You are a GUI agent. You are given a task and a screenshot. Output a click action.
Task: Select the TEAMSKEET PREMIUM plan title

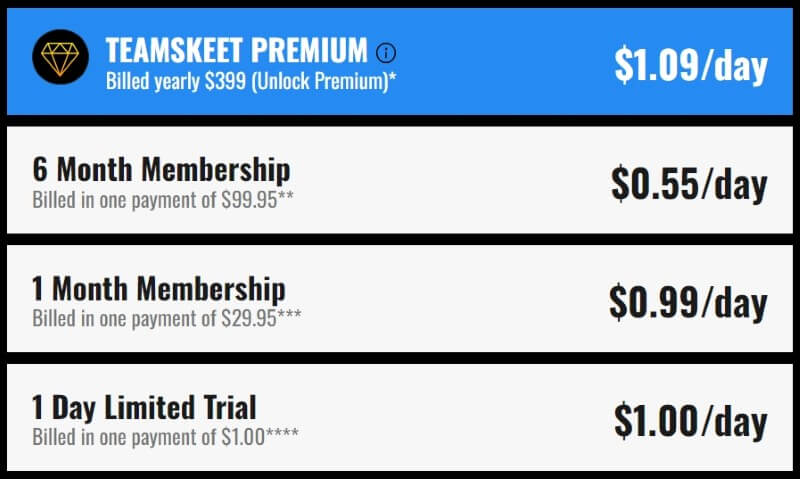click(236, 50)
